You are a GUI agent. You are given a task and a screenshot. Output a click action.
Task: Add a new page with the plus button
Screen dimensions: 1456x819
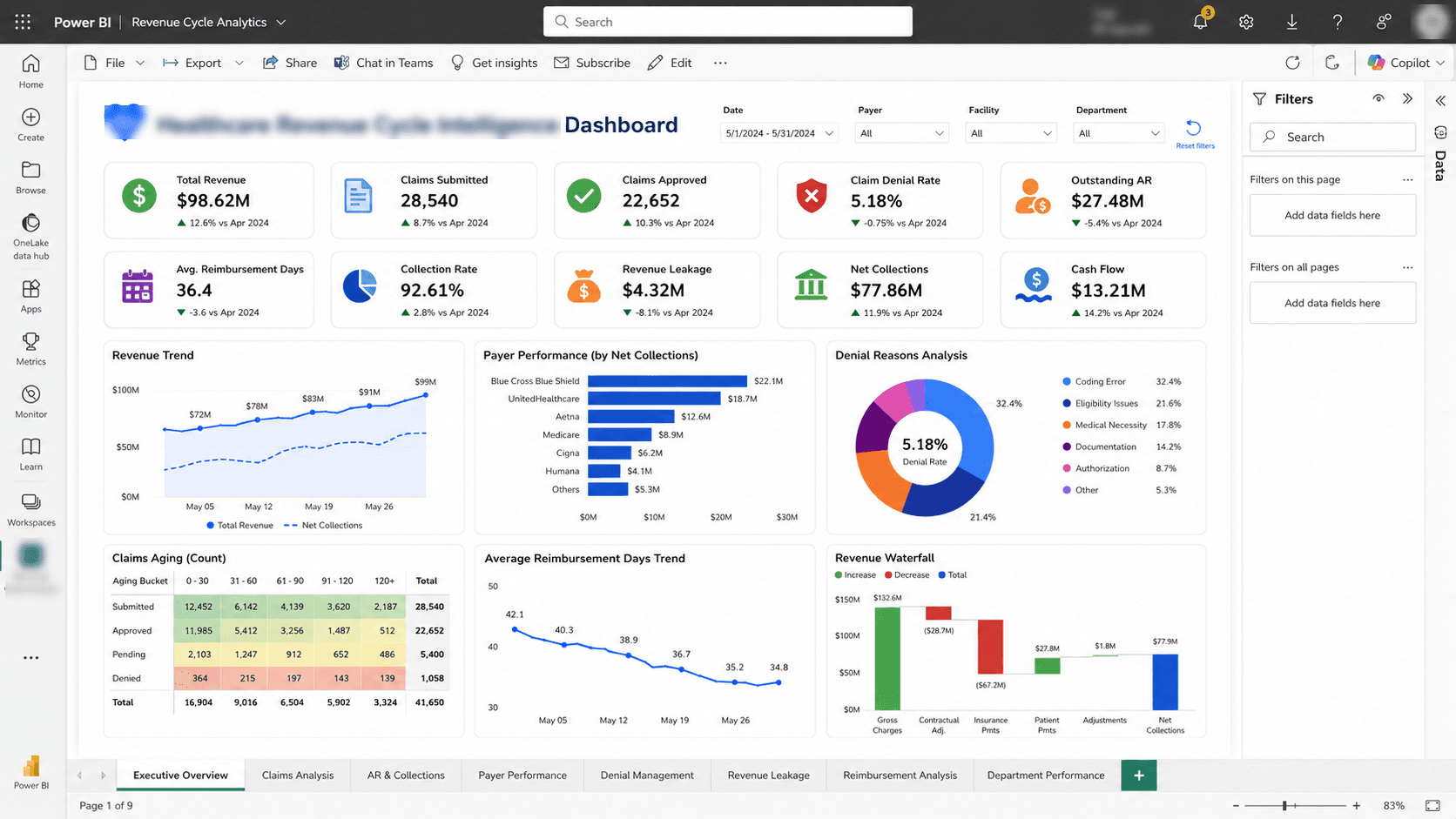(1139, 775)
